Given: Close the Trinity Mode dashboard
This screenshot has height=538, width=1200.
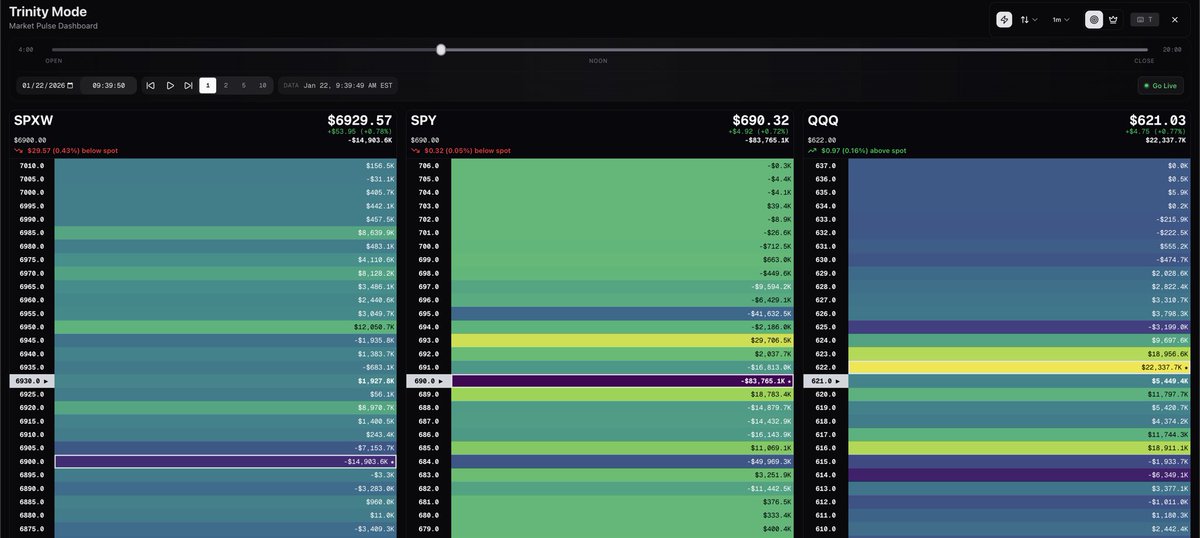Looking at the screenshot, I should 1175,19.
